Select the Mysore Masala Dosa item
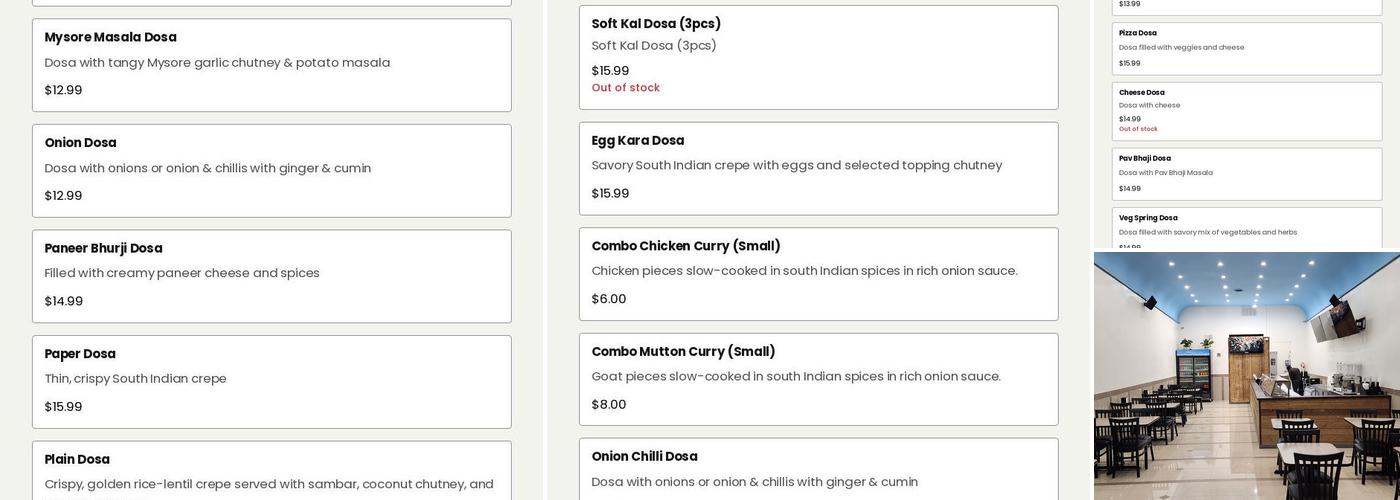 pos(271,65)
